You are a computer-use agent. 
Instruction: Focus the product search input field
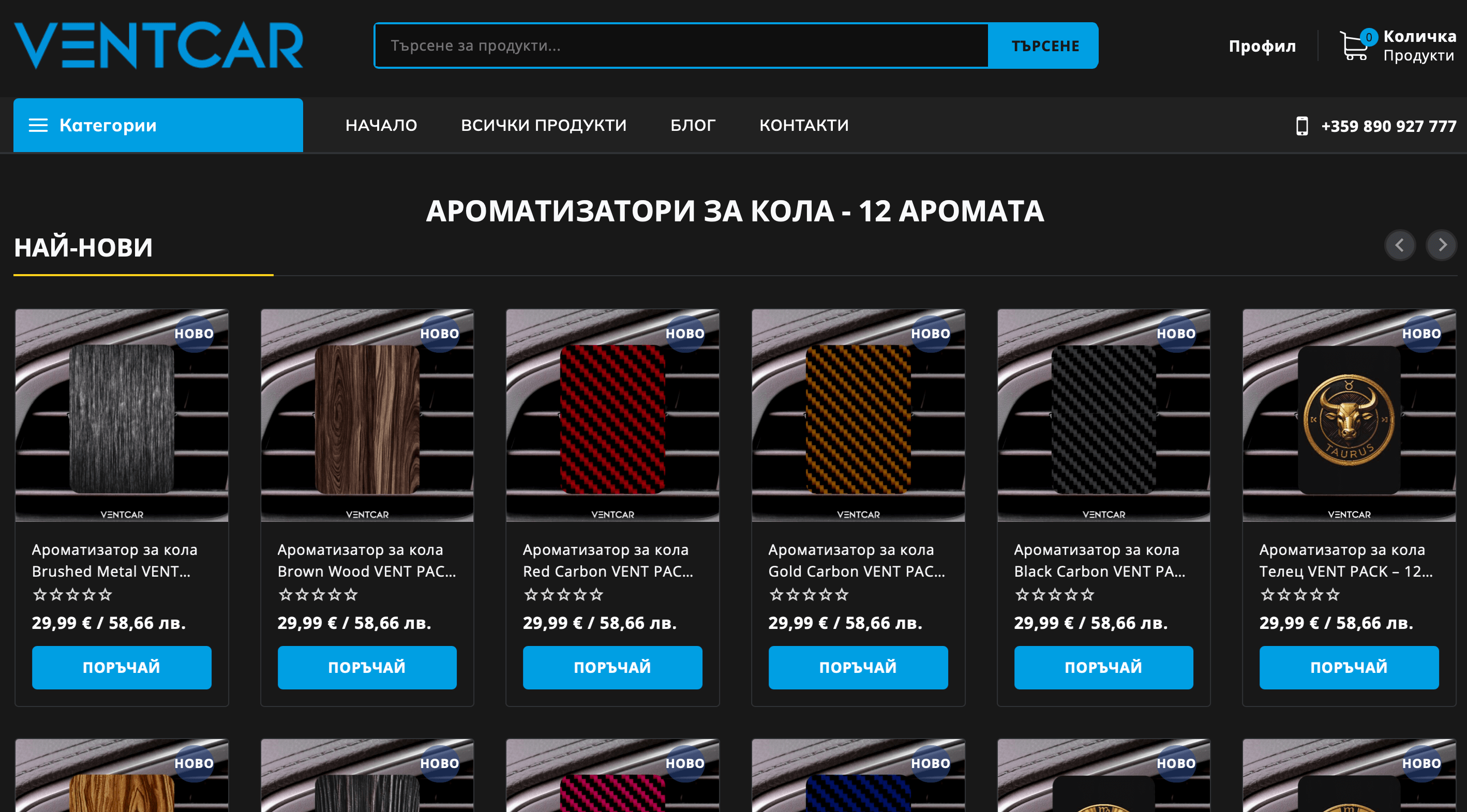[x=681, y=46]
